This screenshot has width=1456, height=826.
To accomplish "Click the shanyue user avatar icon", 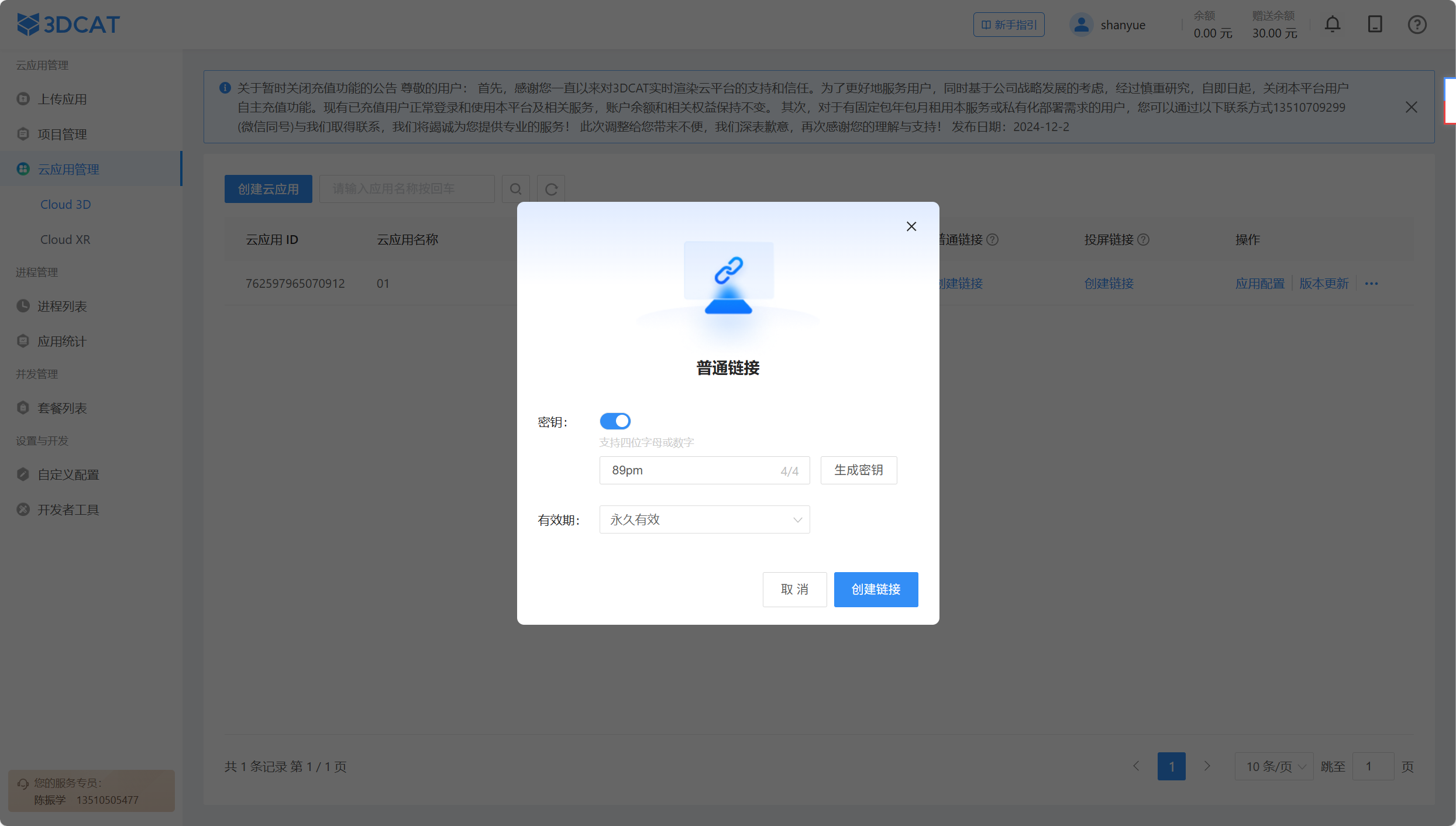I will (x=1081, y=25).
